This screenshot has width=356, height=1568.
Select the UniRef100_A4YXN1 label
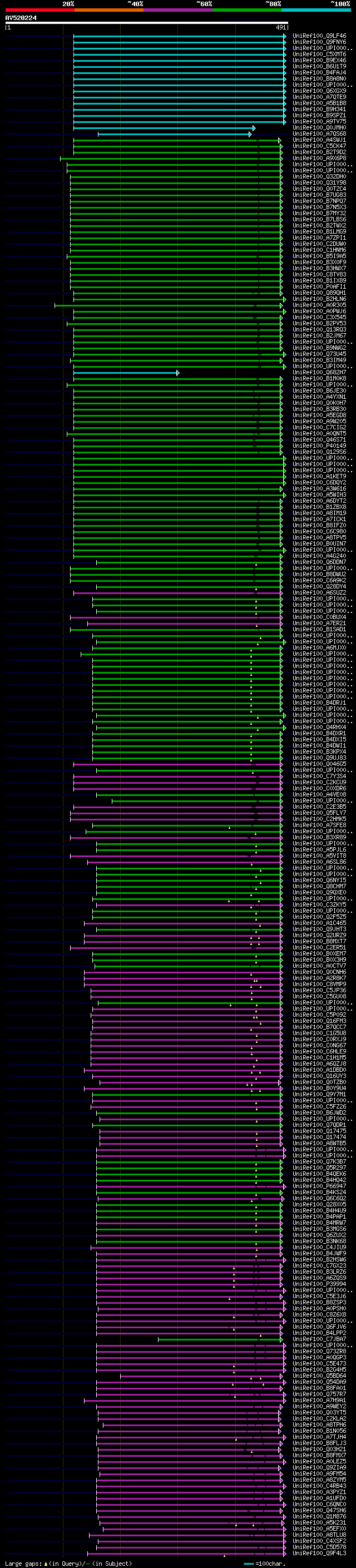click(x=319, y=397)
